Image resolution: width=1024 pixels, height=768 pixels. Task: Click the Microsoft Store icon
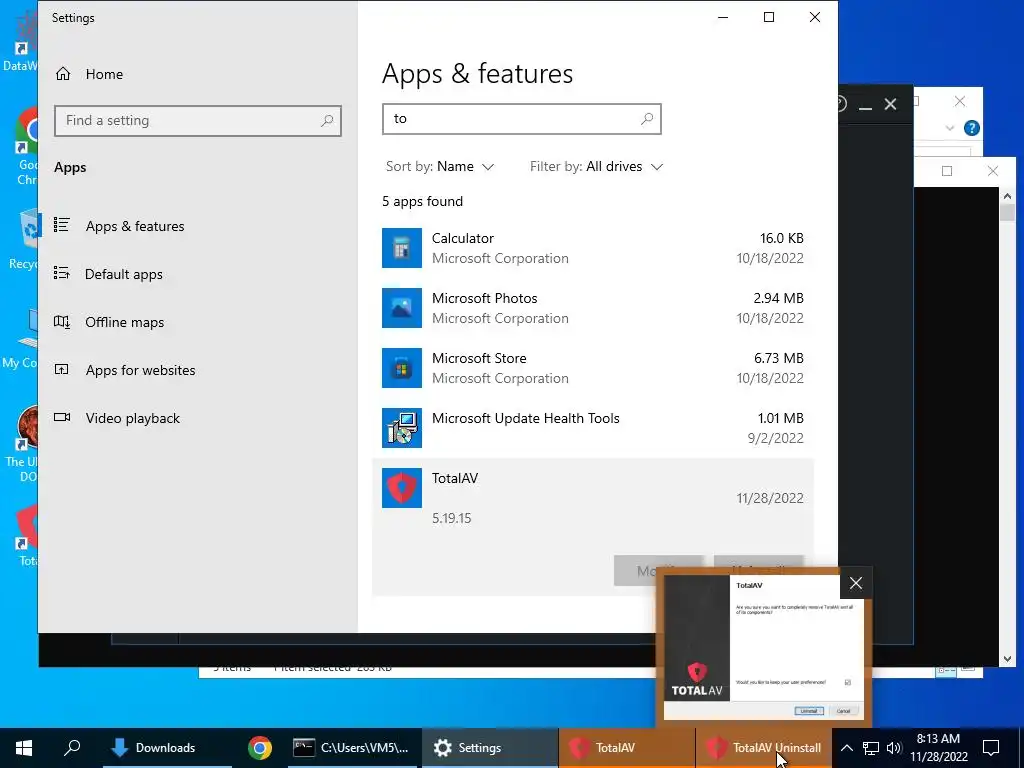(402, 368)
